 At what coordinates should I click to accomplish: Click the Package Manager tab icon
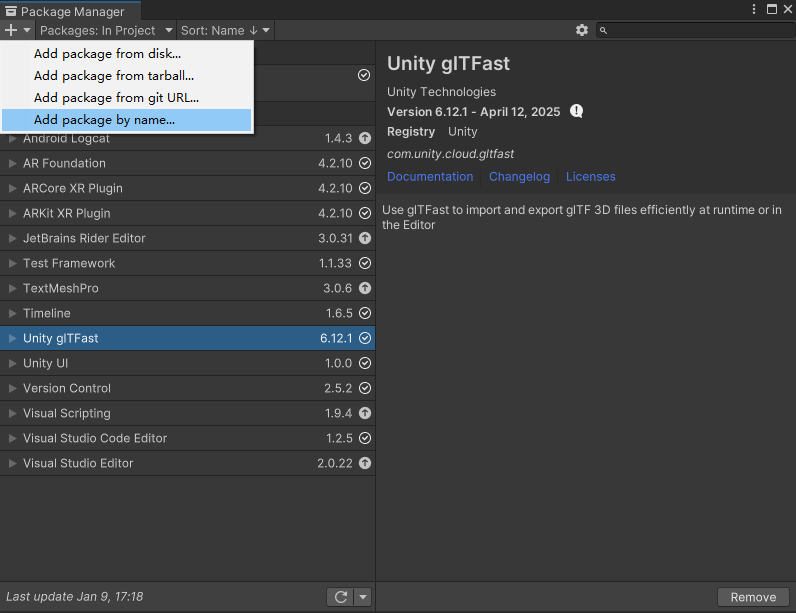[x=11, y=11]
